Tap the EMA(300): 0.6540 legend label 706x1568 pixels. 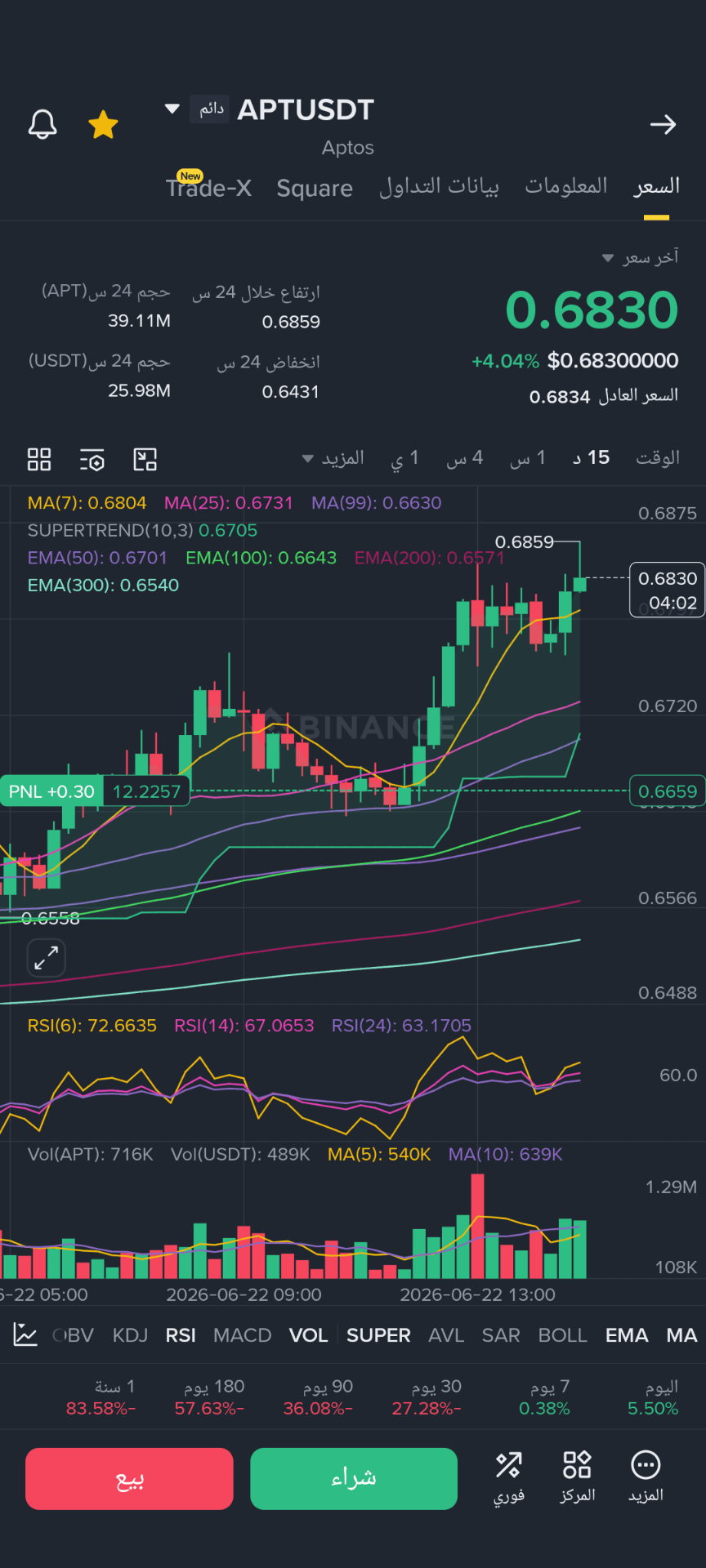(103, 586)
